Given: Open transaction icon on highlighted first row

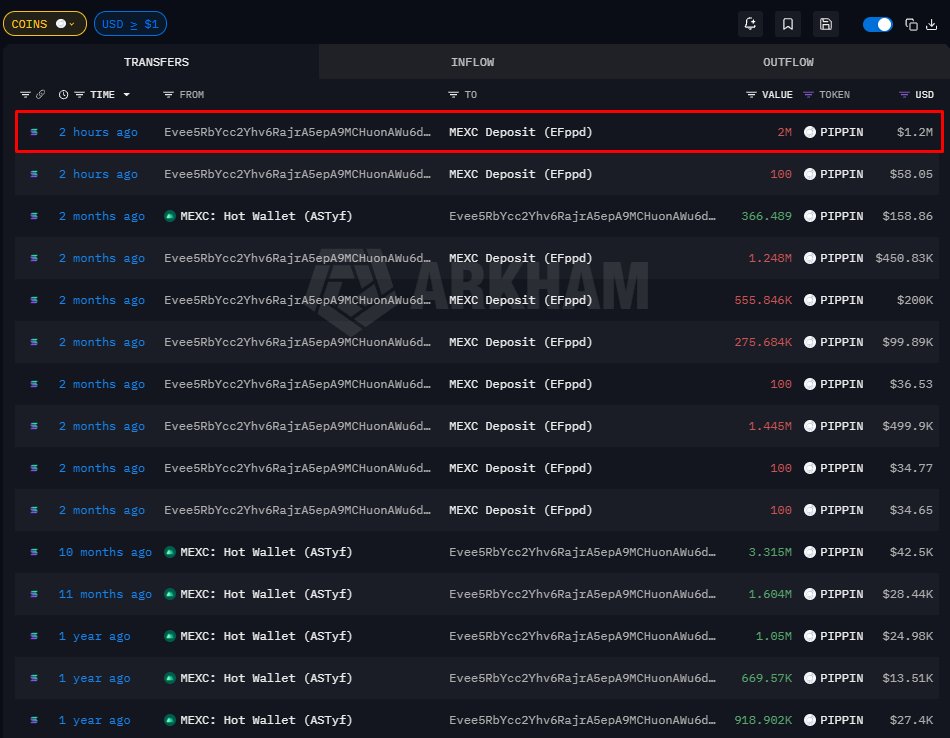Looking at the screenshot, I should (x=34, y=132).
